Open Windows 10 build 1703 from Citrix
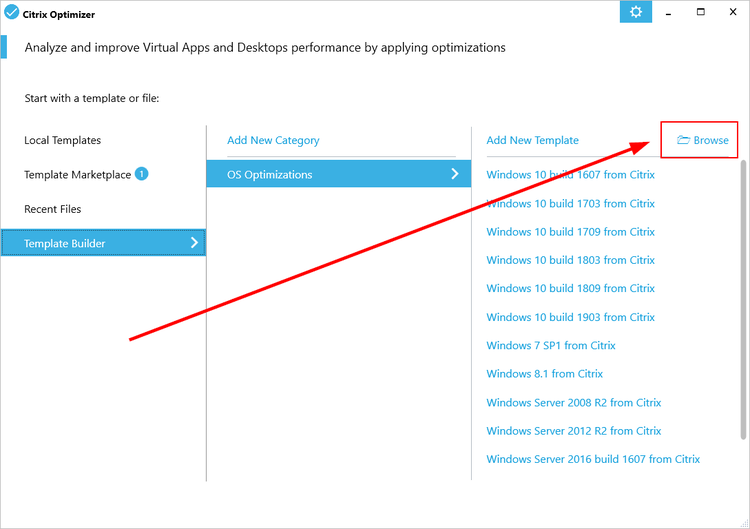The height and width of the screenshot is (529, 750). (x=570, y=203)
